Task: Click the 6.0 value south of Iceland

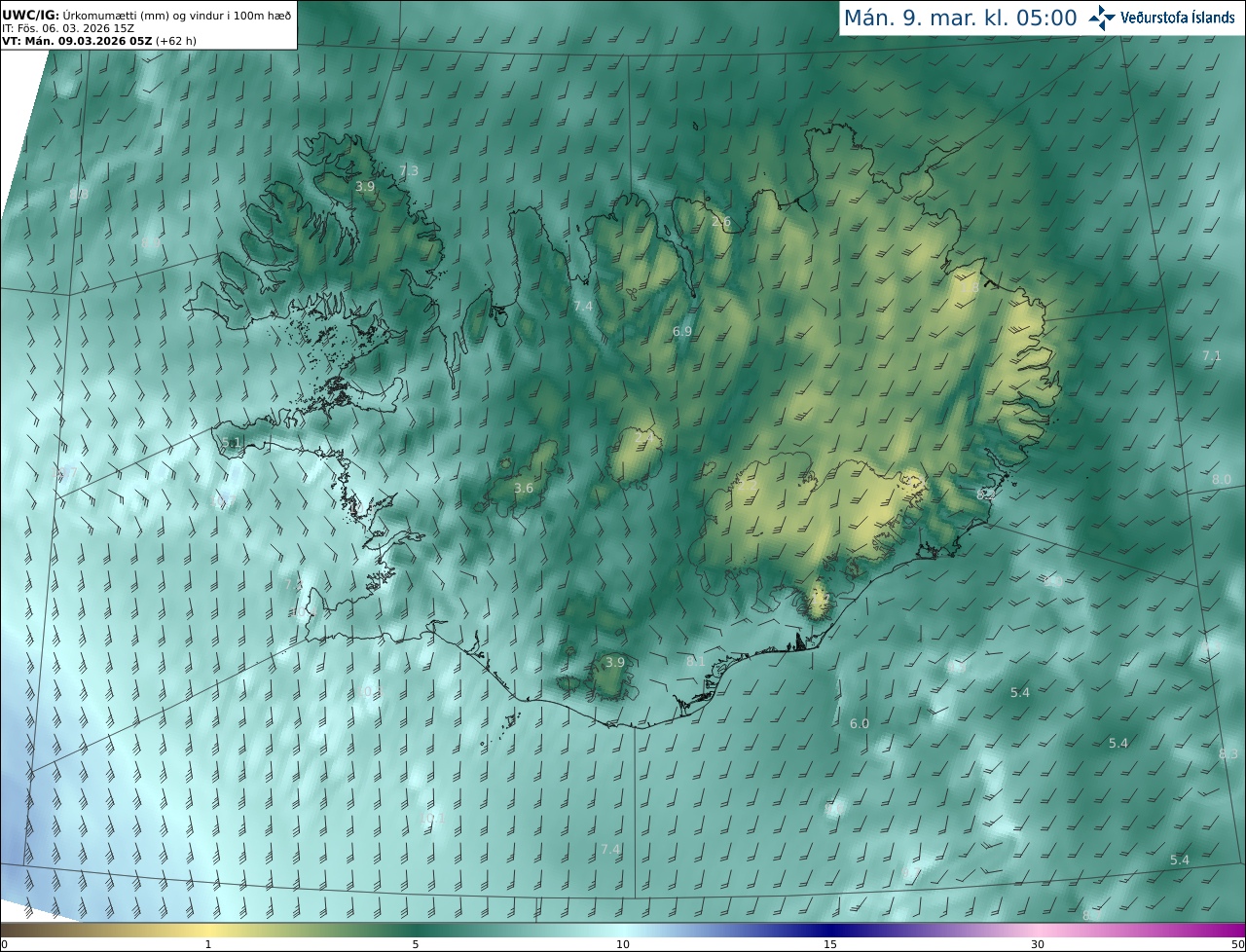Action: point(860,724)
